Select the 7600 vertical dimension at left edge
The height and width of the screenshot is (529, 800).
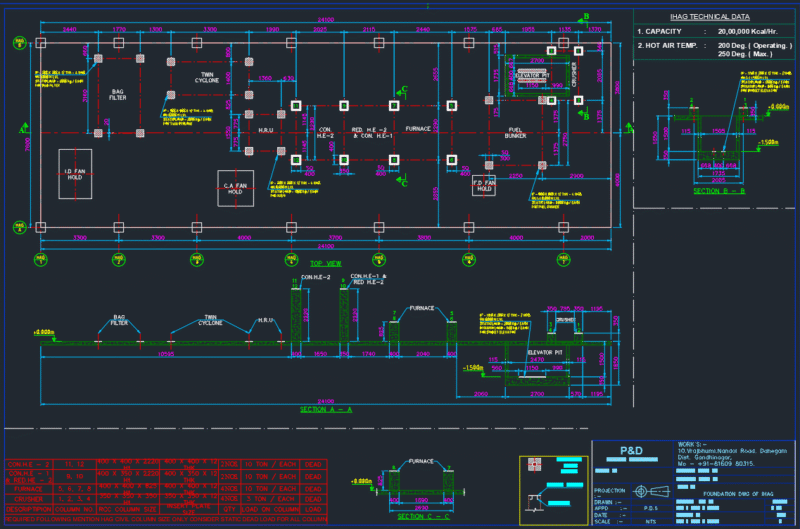28,144
